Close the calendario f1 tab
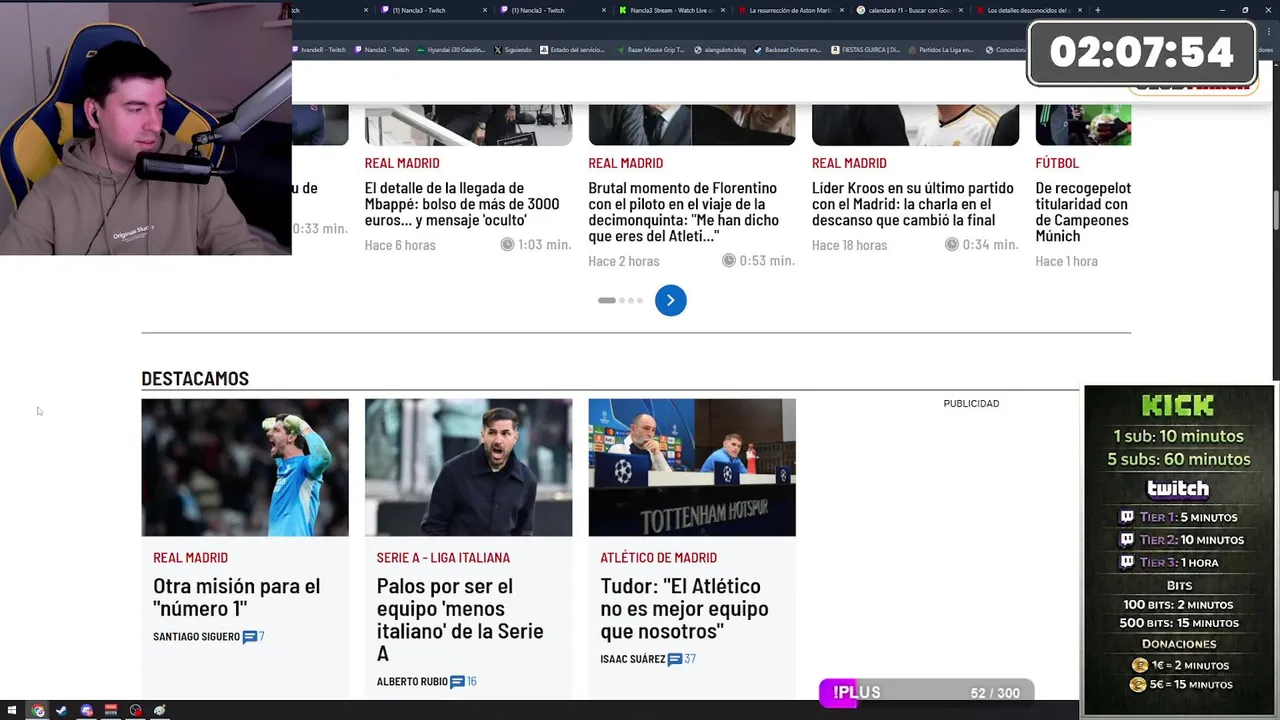The width and height of the screenshot is (1280, 720). tap(962, 10)
